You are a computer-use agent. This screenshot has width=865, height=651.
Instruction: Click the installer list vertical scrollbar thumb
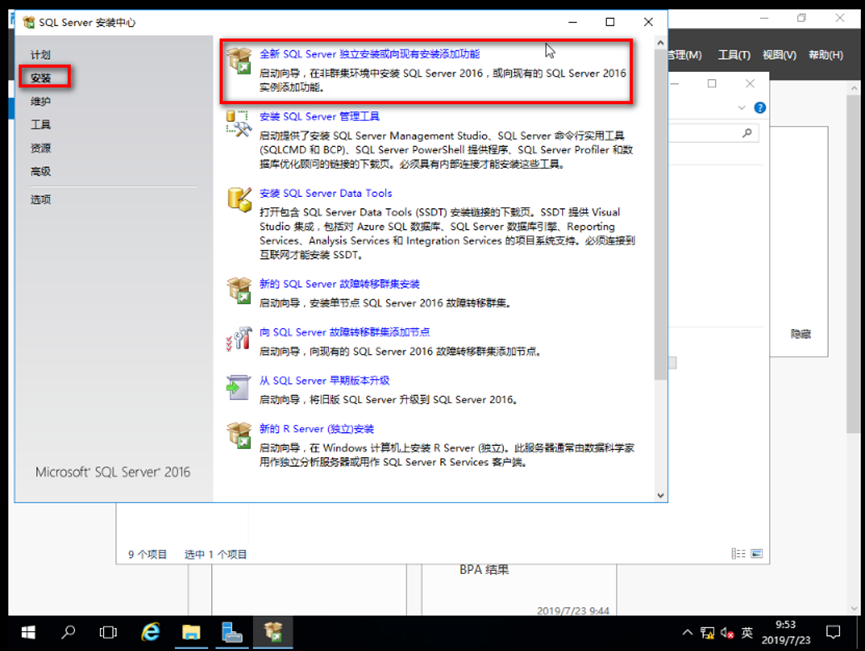pyautogui.click(x=660, y=215)
